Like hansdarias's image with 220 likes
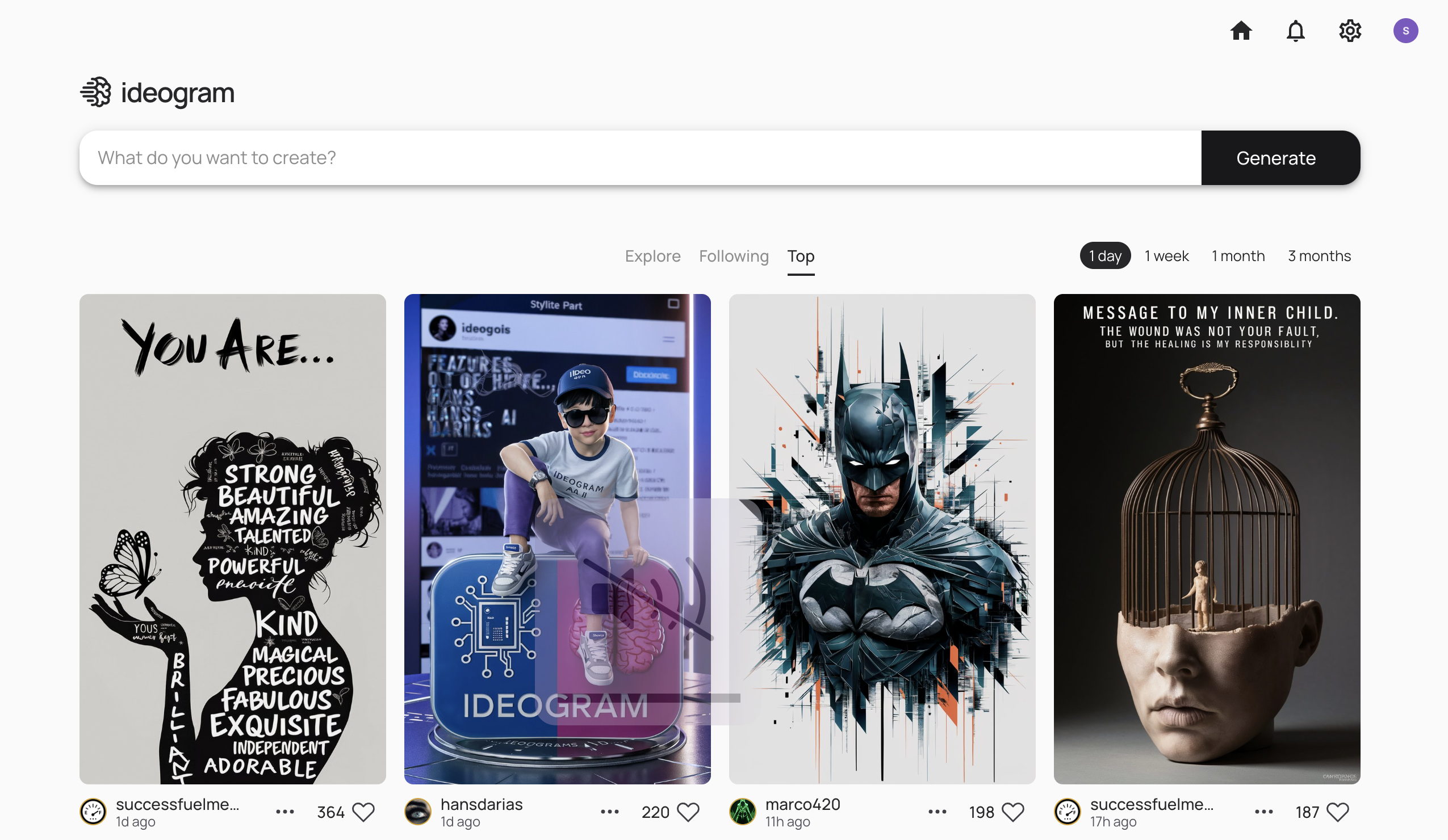Screen dimensions: 1448x840 [688, 812]
